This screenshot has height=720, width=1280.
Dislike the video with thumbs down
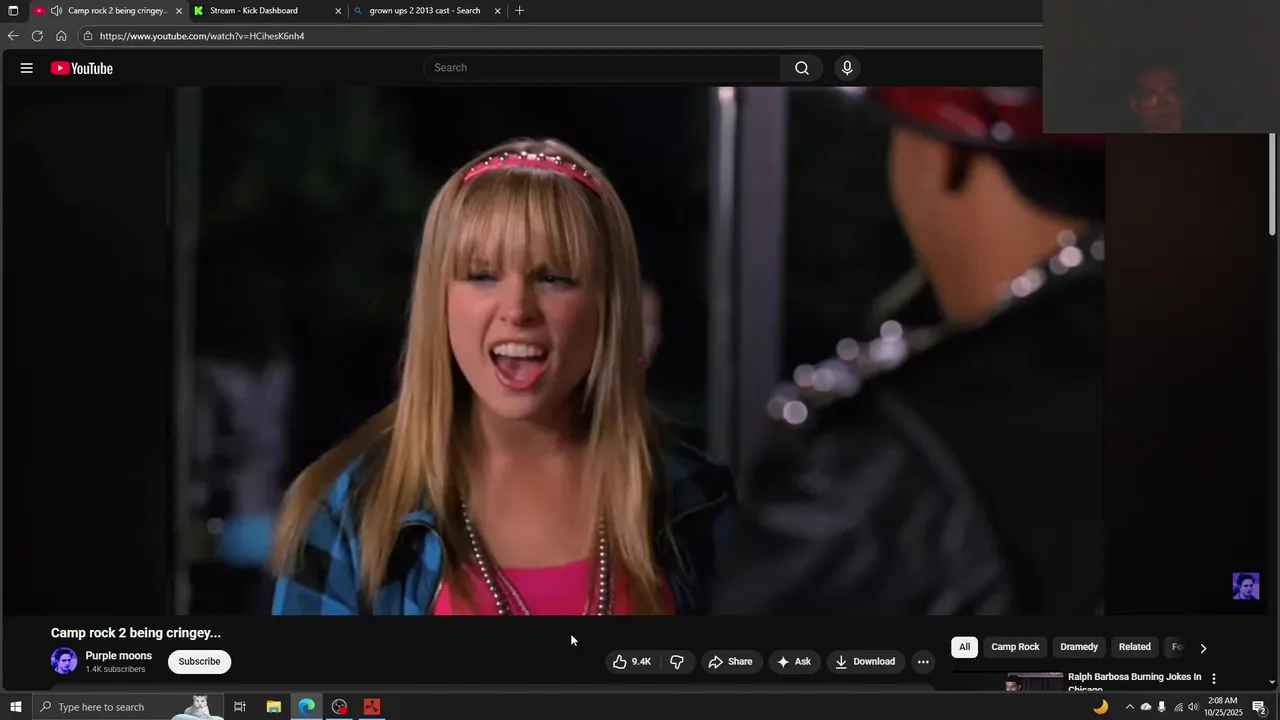[677, 661]
